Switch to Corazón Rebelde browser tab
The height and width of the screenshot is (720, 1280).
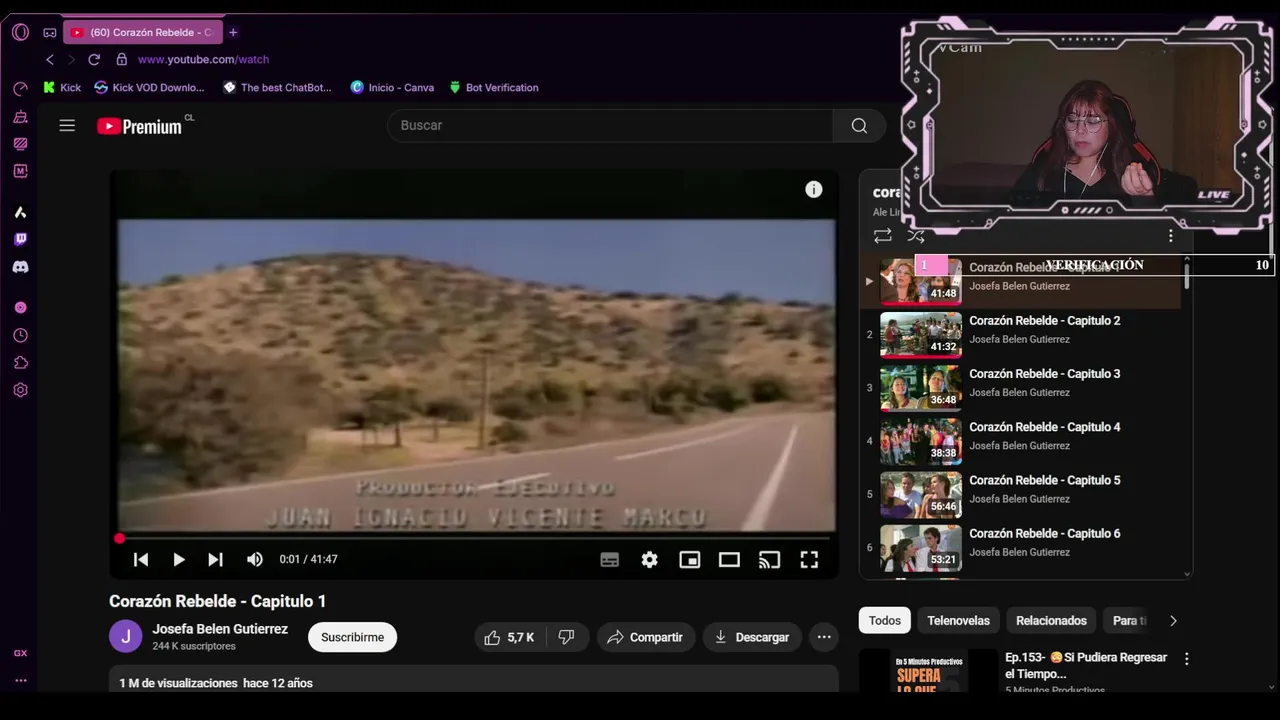142,32
